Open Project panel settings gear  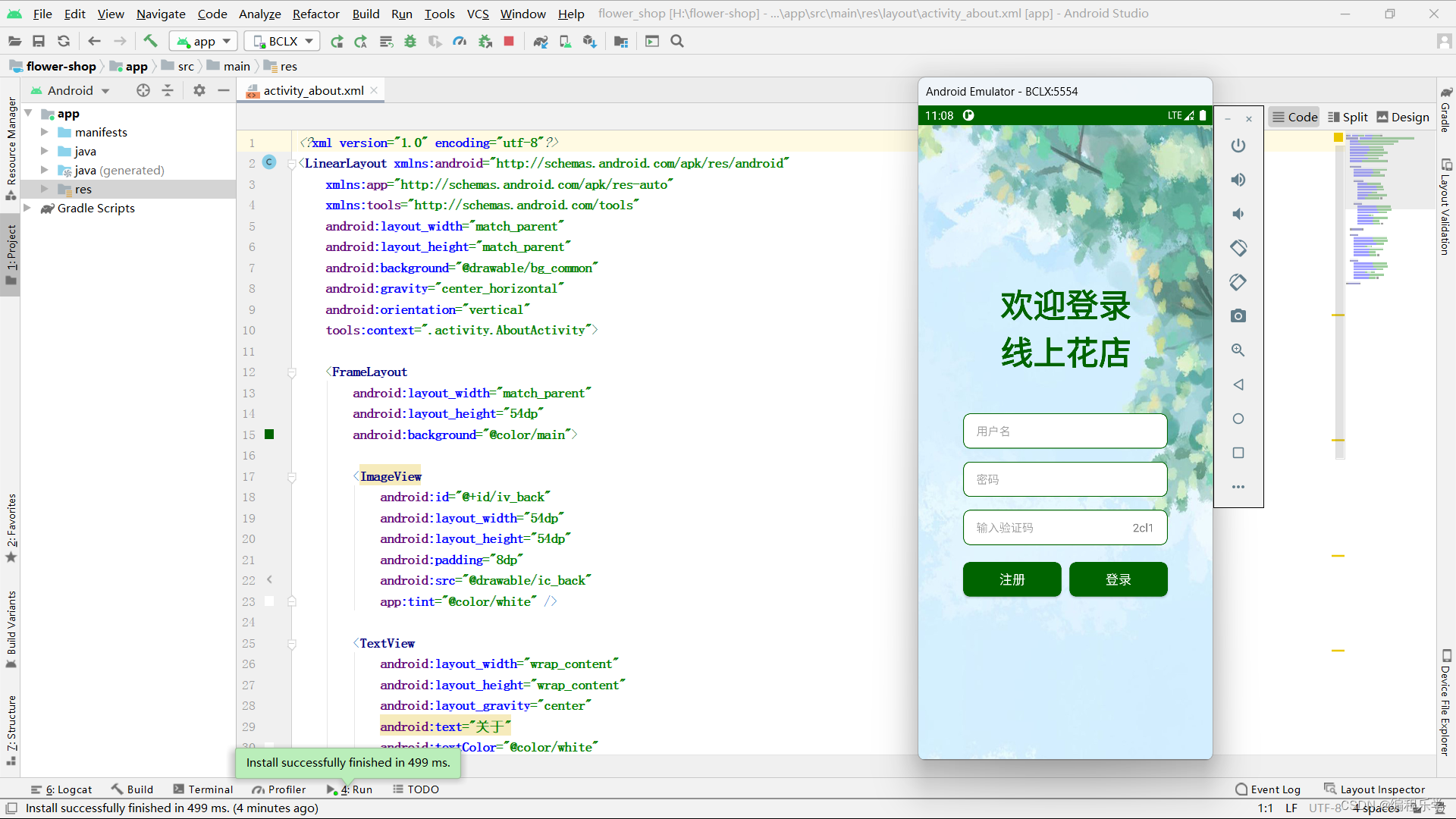199,90
